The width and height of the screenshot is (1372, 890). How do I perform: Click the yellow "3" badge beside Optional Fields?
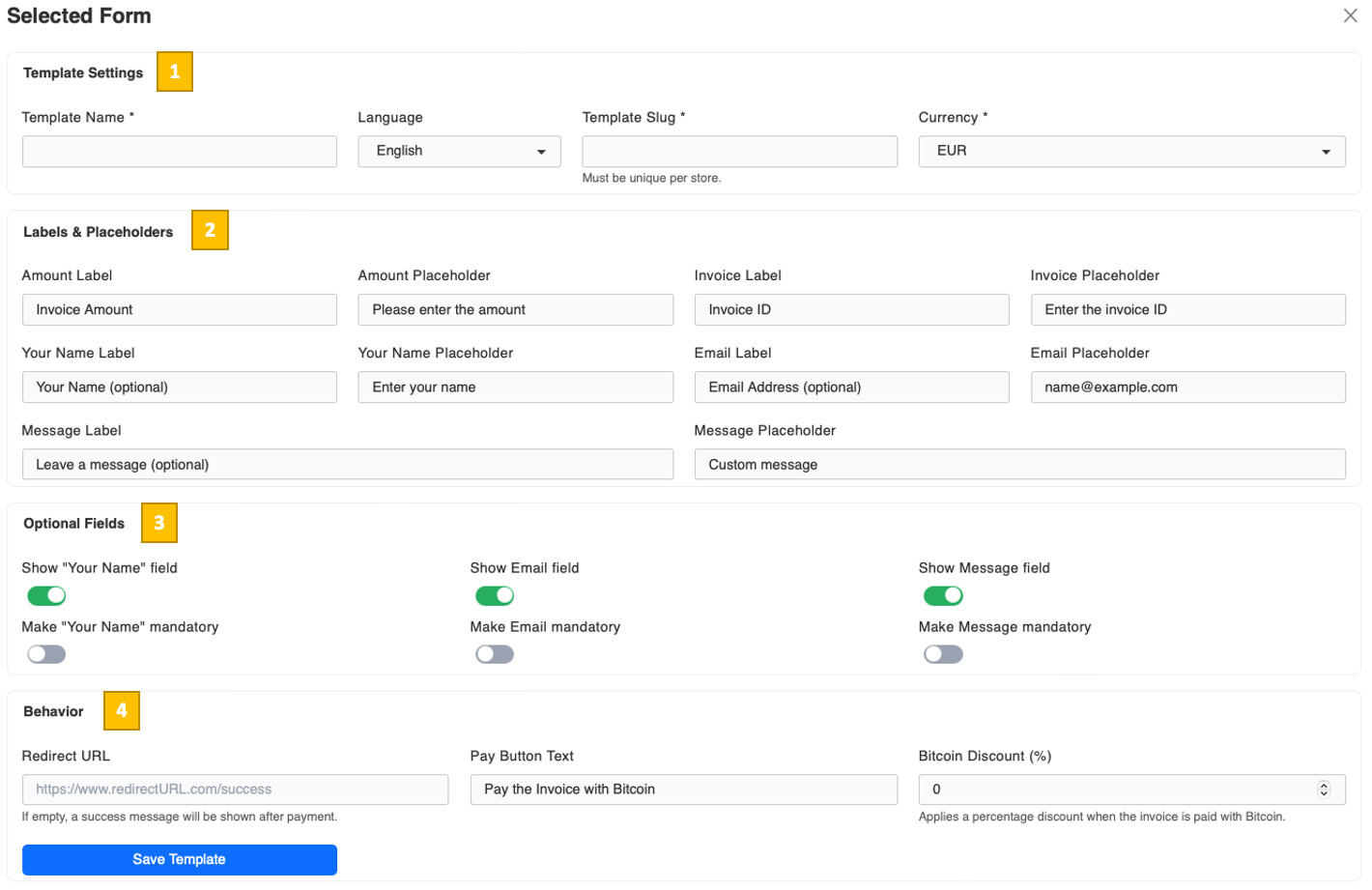pos(158,523)
